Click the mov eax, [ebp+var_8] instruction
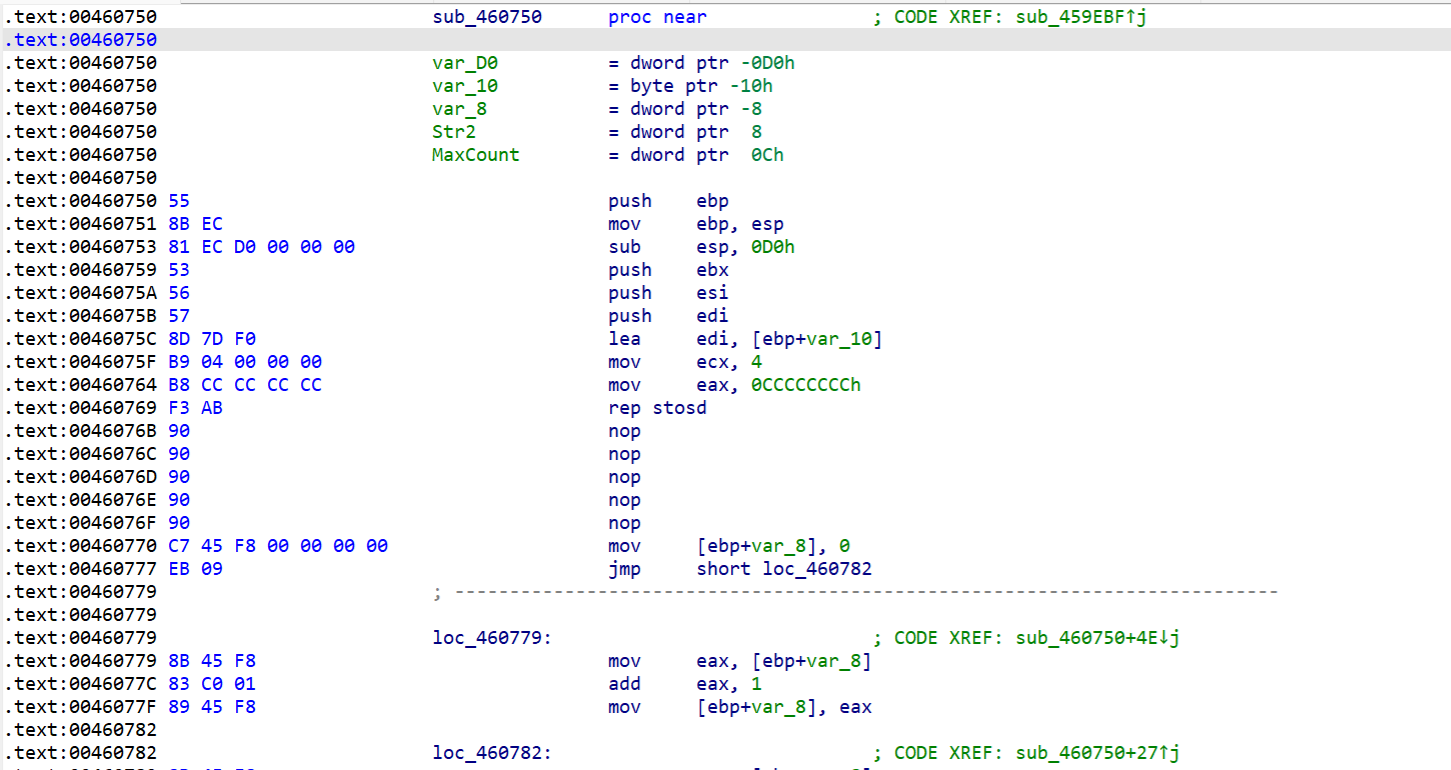The width and height of the screenshot is (1451, 770). [x=740, y=661]
